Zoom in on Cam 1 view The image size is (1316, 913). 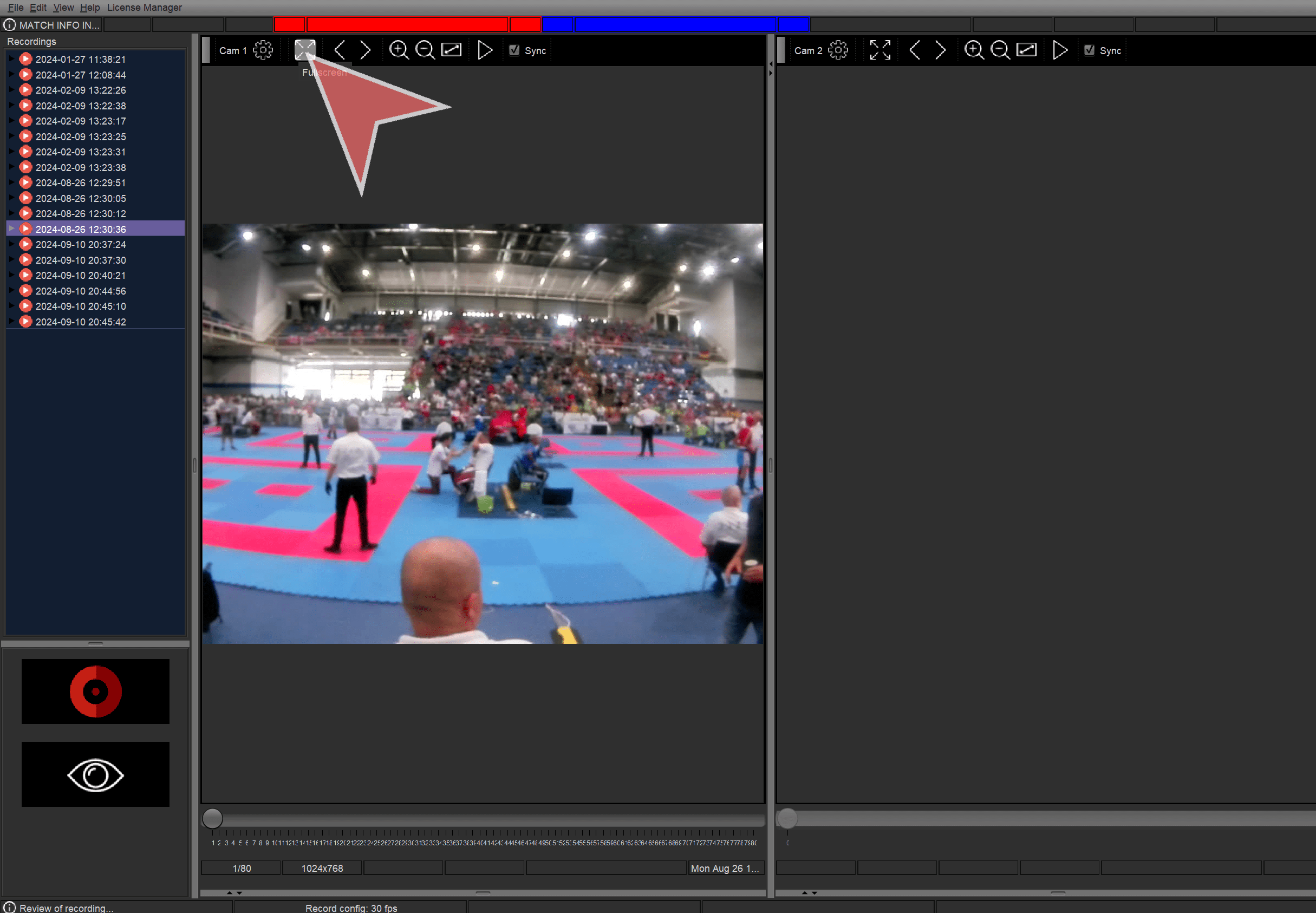(399, 50)
